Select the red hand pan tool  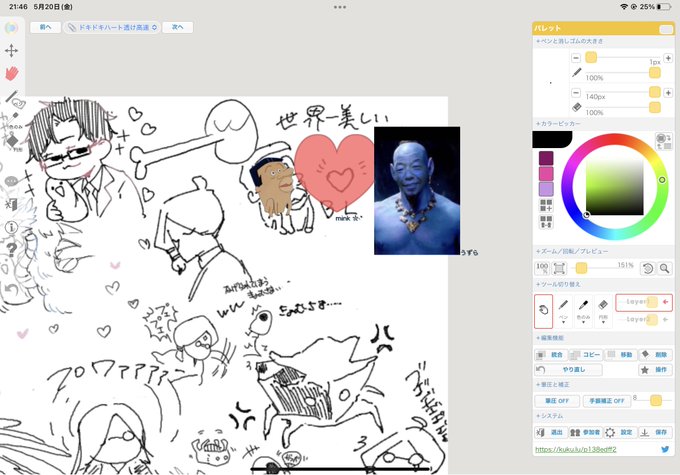[12, 73]
